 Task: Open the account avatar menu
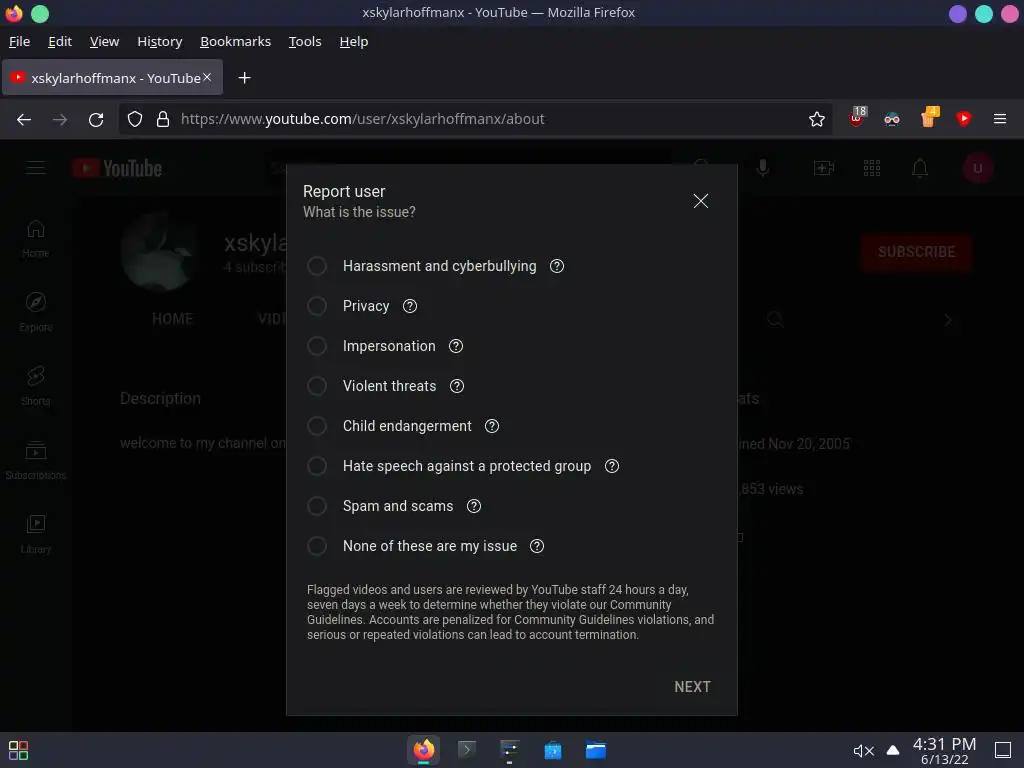click(x=977, y=168)
